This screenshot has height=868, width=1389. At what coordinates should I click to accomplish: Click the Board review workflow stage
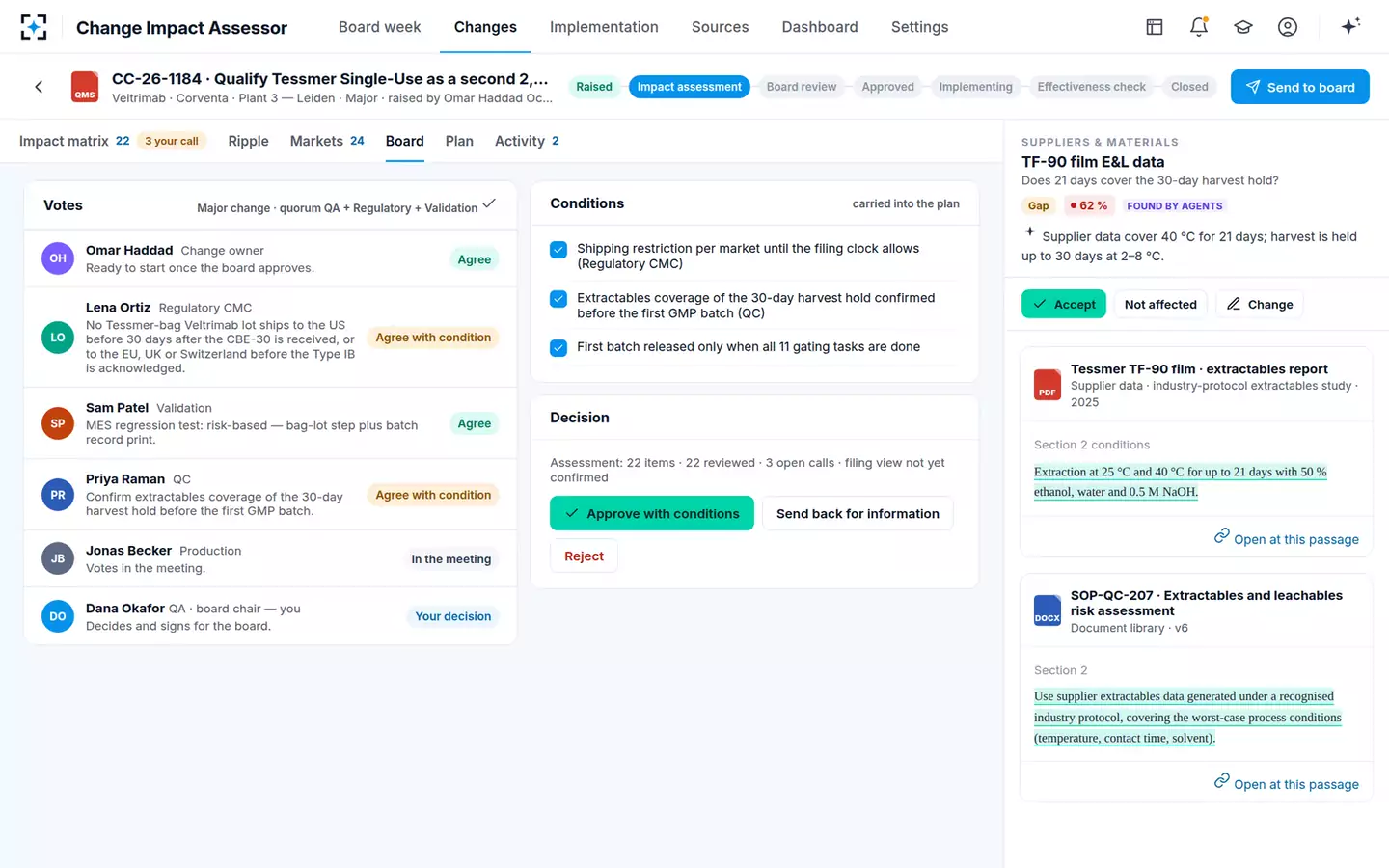coord(801,87)
